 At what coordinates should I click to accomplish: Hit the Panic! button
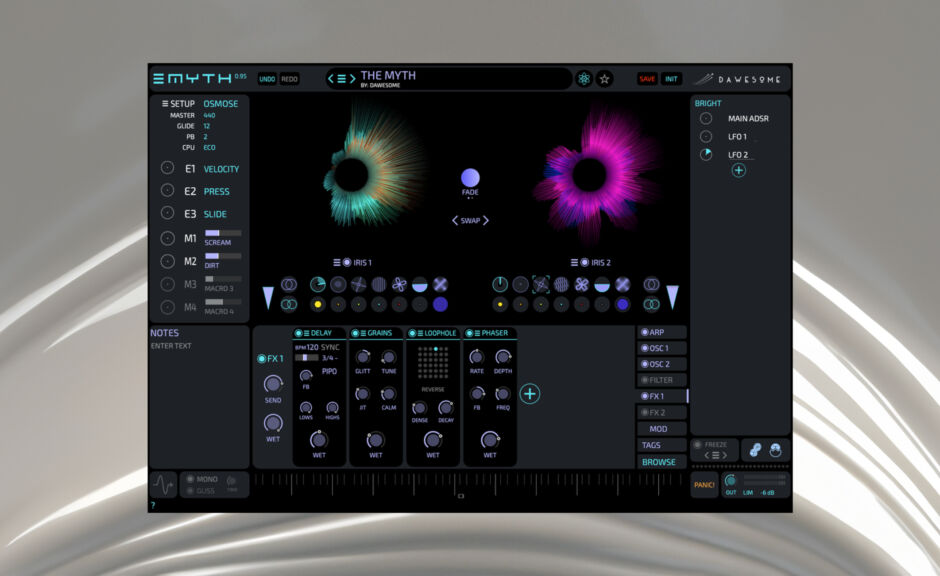[x=704, y=485]
